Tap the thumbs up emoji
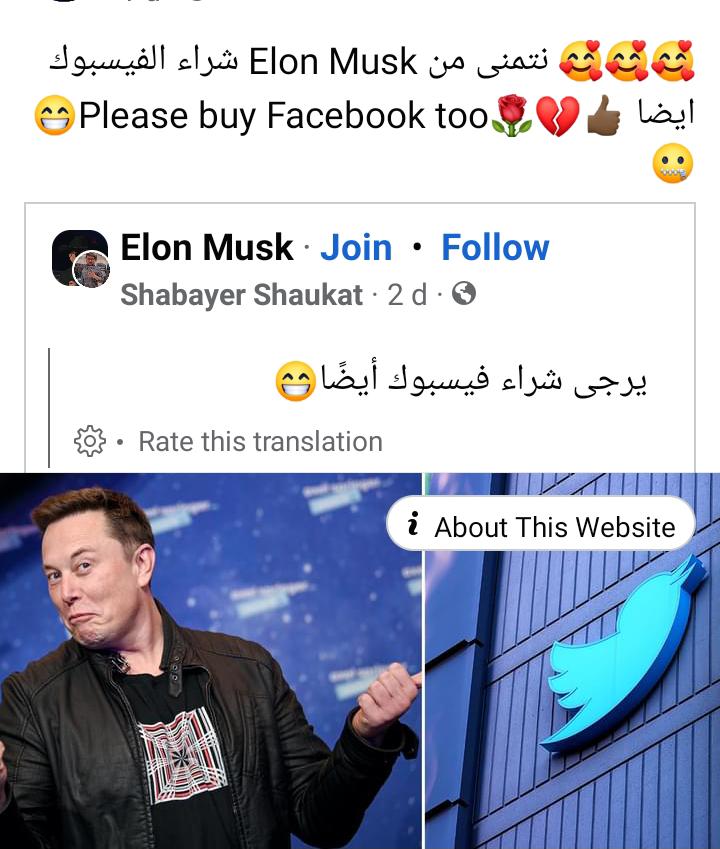This screenshot has width=720, height=849. tap(604, 115)
